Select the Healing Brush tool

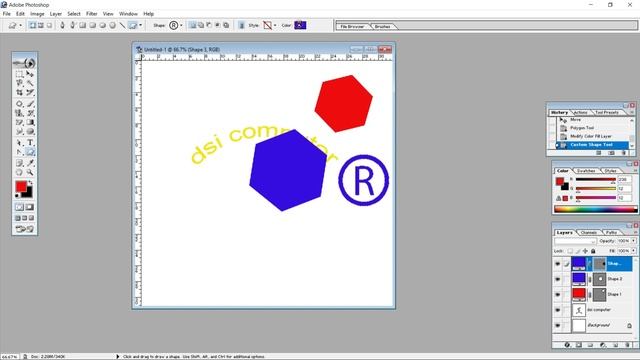[19, 104]
